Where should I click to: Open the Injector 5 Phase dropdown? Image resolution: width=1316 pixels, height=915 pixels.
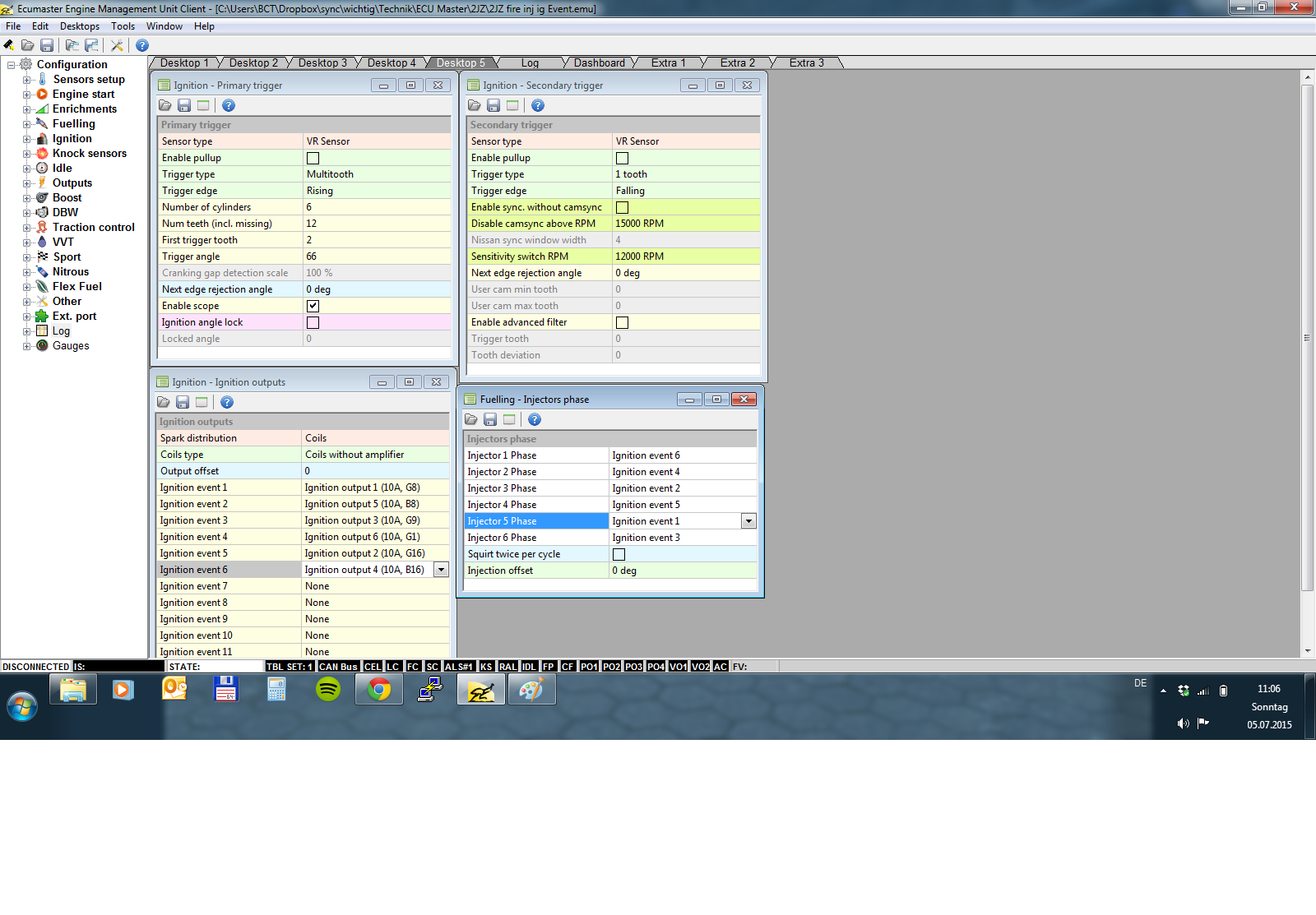pos(748,521)
